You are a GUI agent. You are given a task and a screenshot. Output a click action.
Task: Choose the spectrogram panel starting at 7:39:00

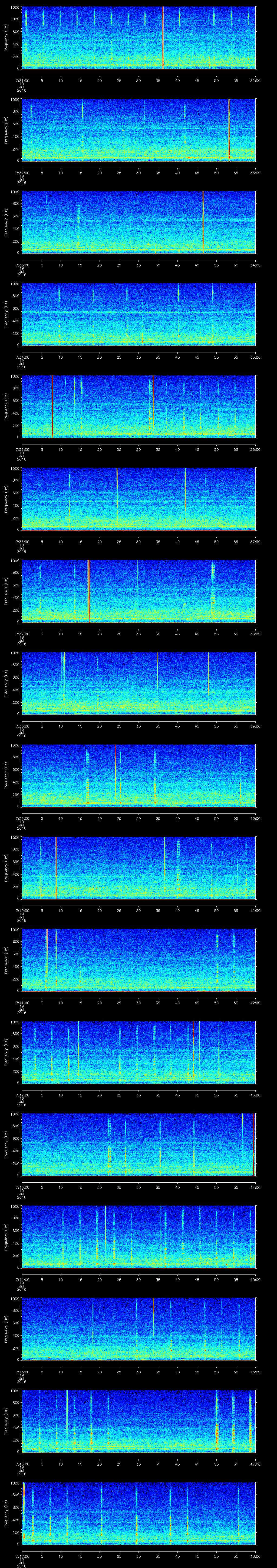click(x=139, y=775)
